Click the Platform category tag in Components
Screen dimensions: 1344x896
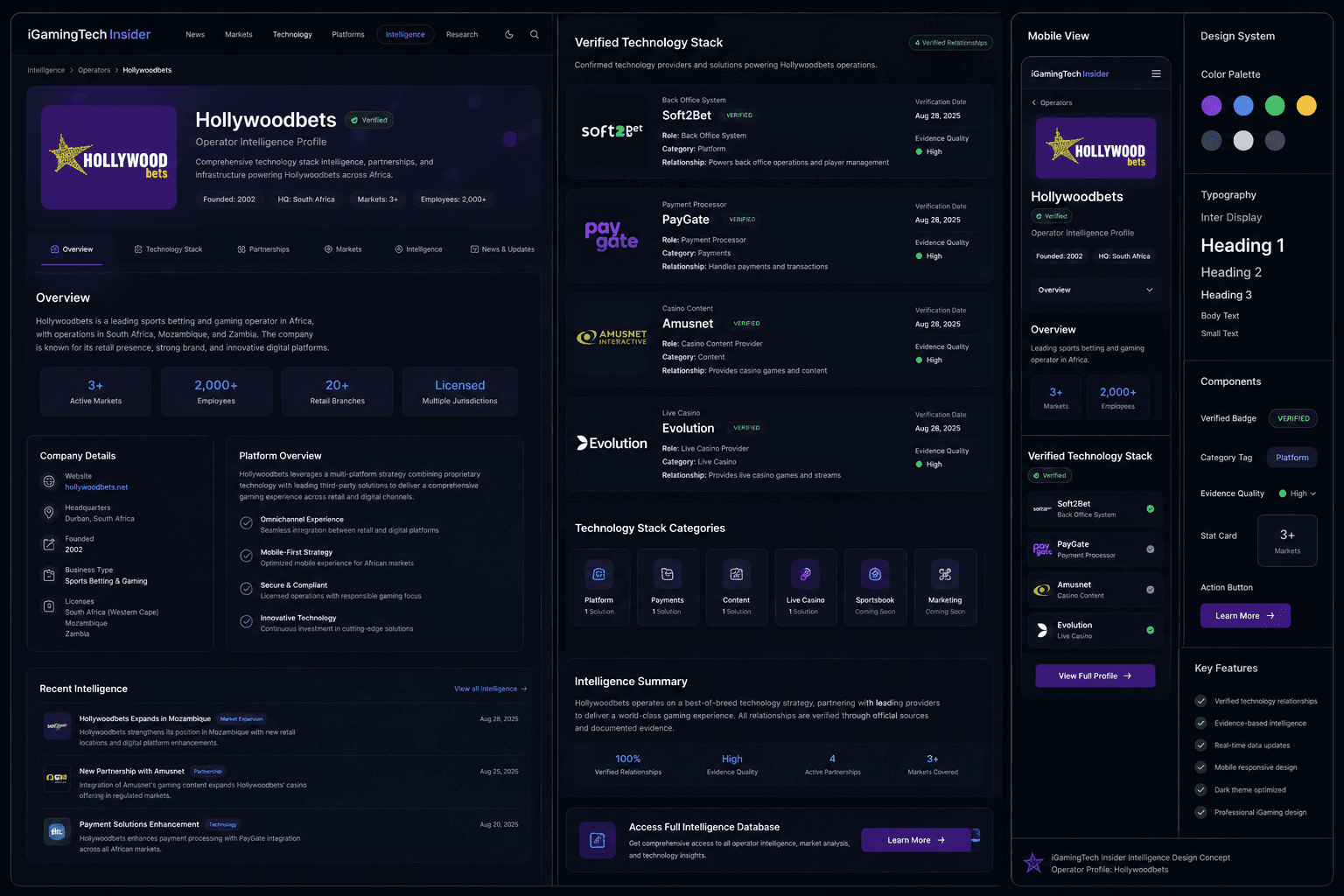point(1292,458)
